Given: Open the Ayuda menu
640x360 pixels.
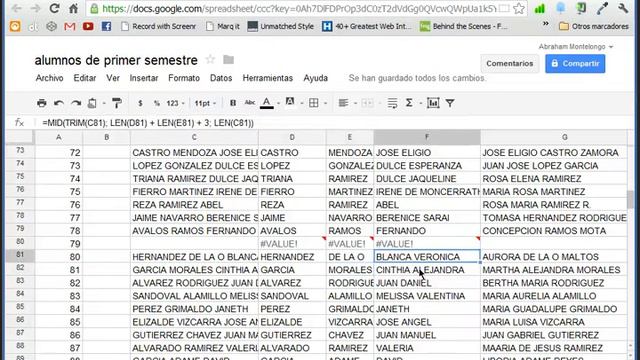Looking at the screenshot, I should tap(316, 78).
